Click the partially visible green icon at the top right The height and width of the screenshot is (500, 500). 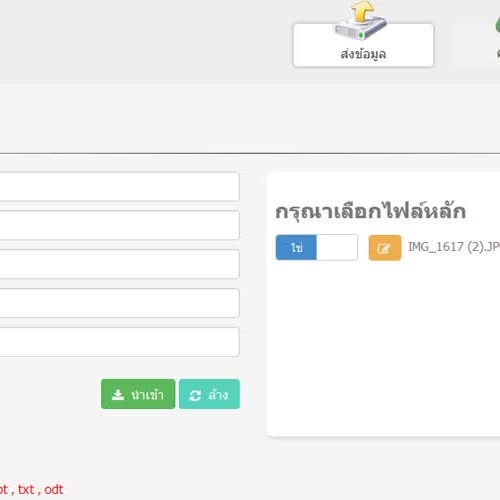[x=498, y=25]
